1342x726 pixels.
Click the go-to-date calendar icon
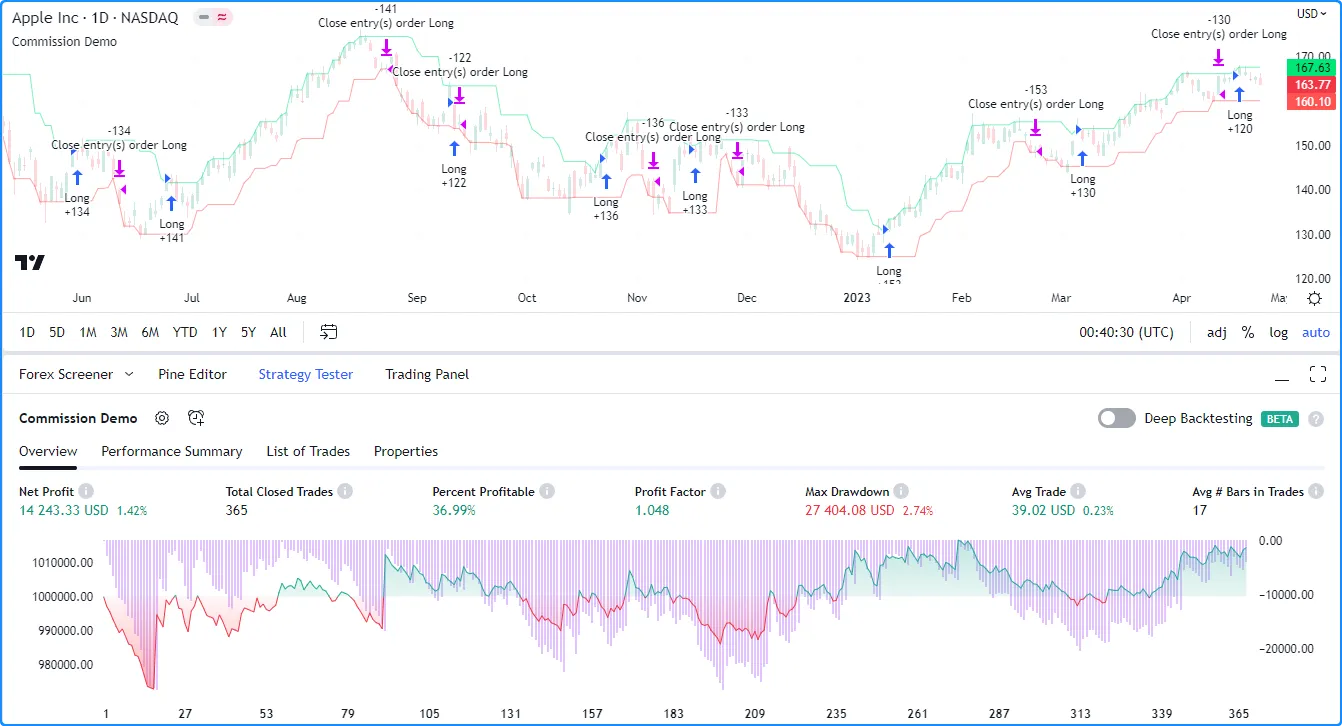point(329,332)
